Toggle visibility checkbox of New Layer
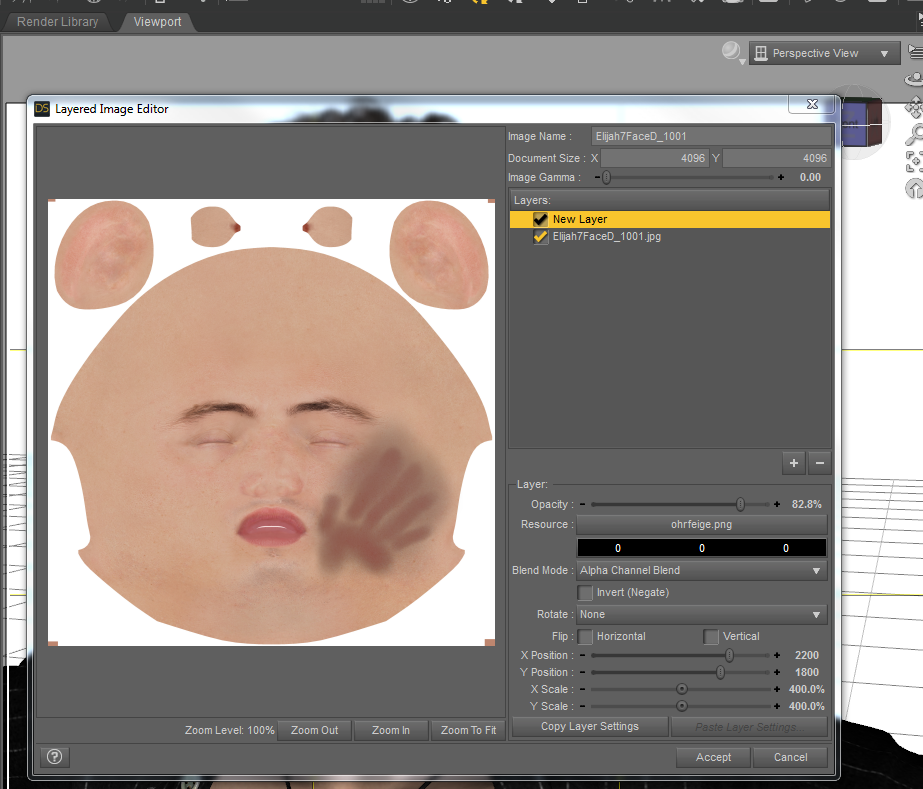923x789 pixels. click(540, 219)
